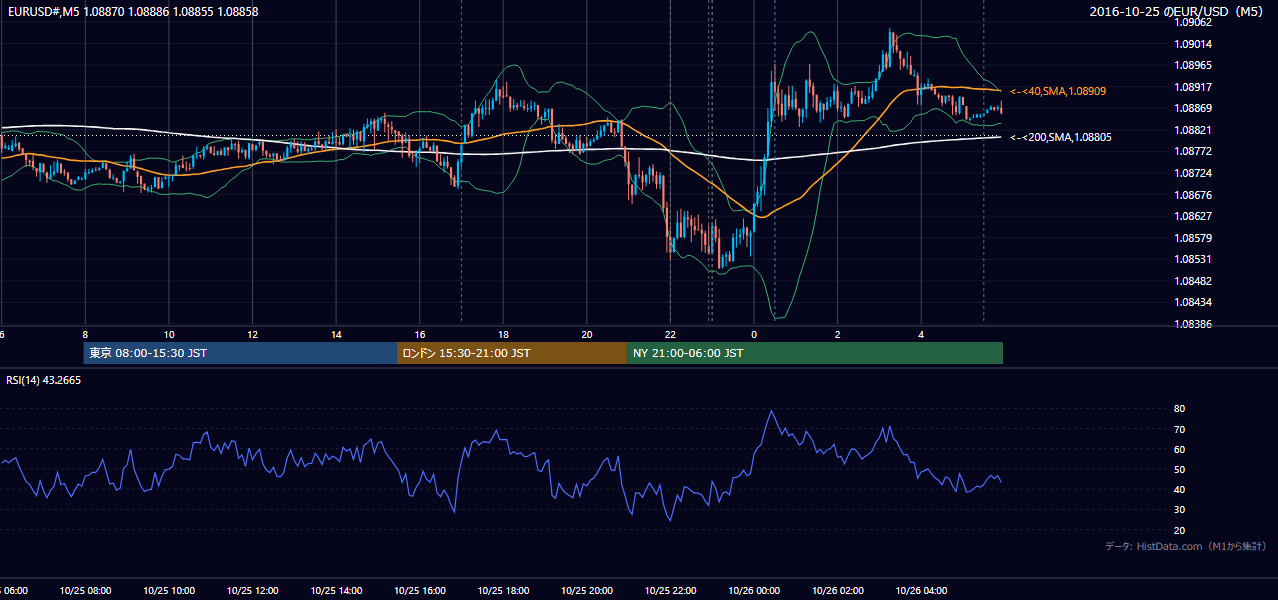Open the HistData.com data source credit

1186,546
